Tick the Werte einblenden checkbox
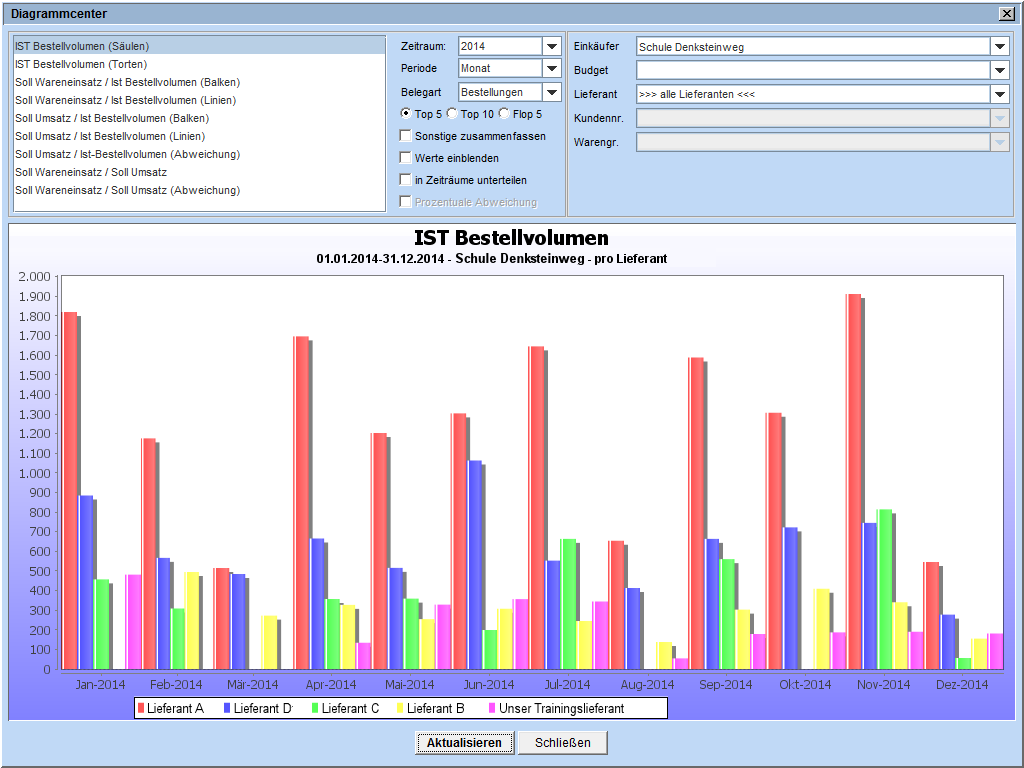 coord(405,158)
